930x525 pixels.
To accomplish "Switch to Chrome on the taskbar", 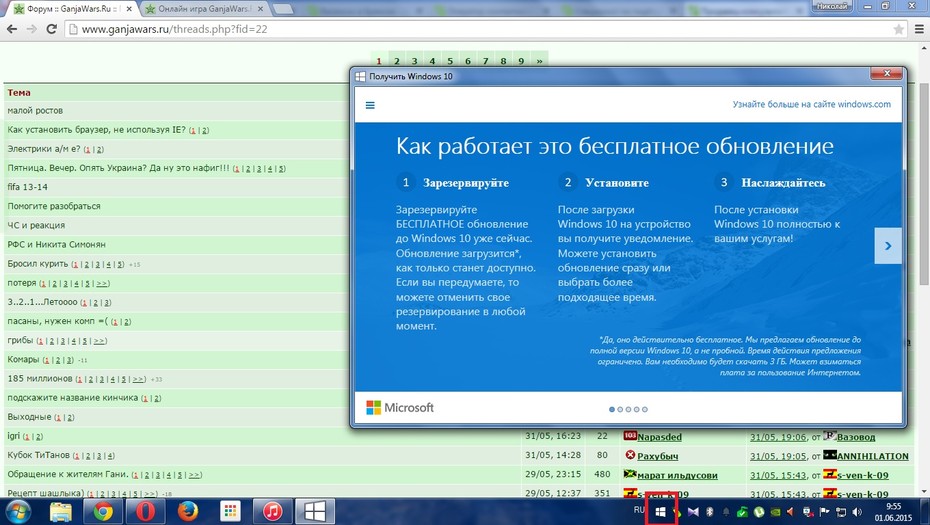I will 103,511.
